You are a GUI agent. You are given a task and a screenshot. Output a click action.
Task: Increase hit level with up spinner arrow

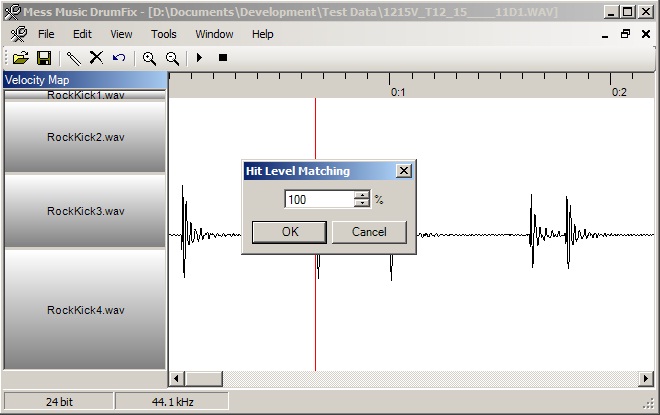[362, 195]
